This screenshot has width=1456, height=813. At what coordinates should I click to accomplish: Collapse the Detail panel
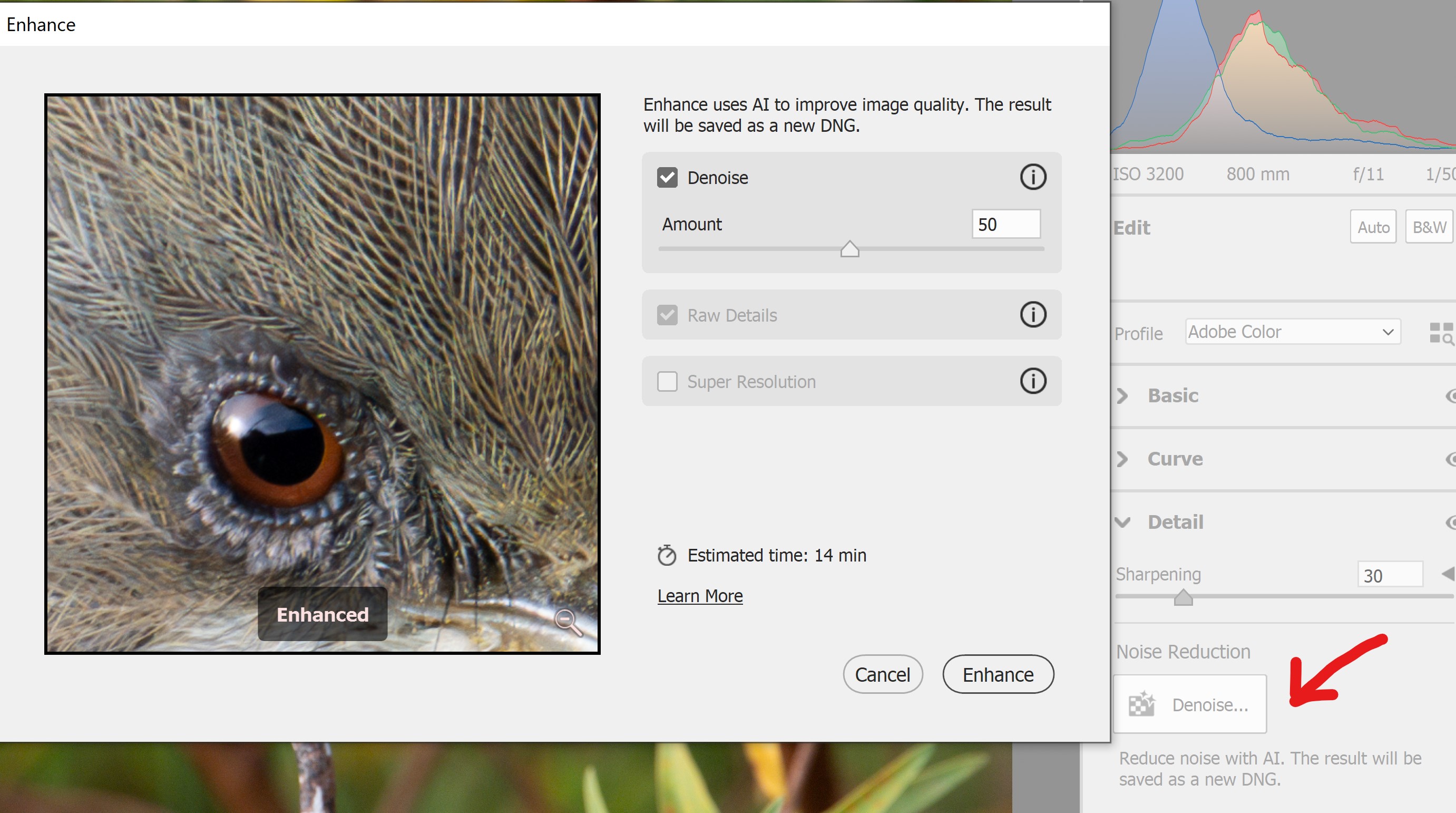[x=1122, y=522]
